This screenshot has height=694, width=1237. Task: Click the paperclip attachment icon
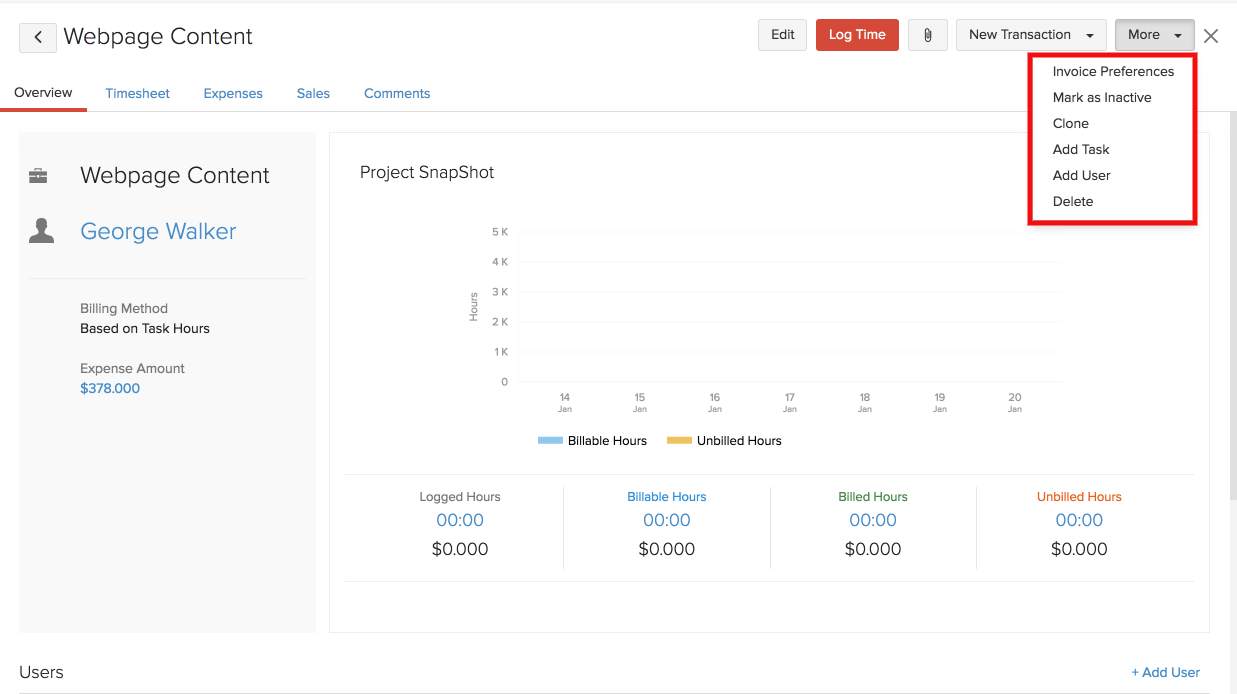pos(927,35)
